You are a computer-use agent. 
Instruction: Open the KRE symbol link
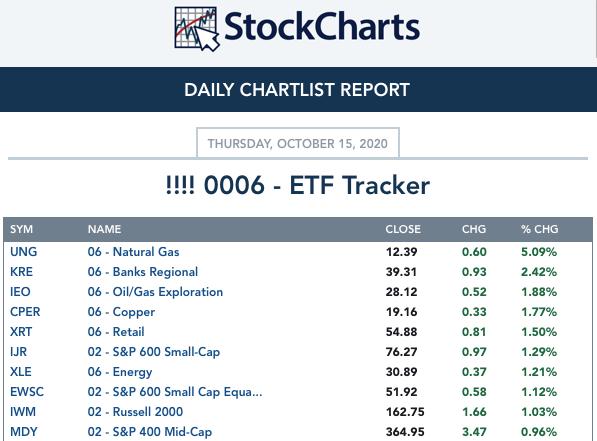(21, 272)
